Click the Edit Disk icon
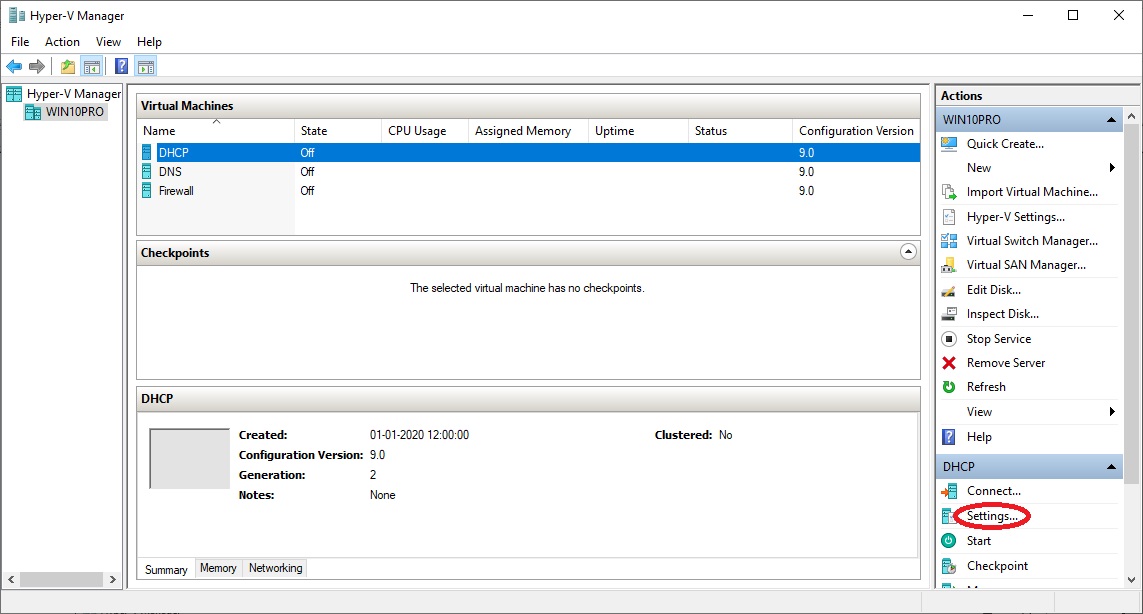The image size is (1143, 614). click(x=948, y=290)
